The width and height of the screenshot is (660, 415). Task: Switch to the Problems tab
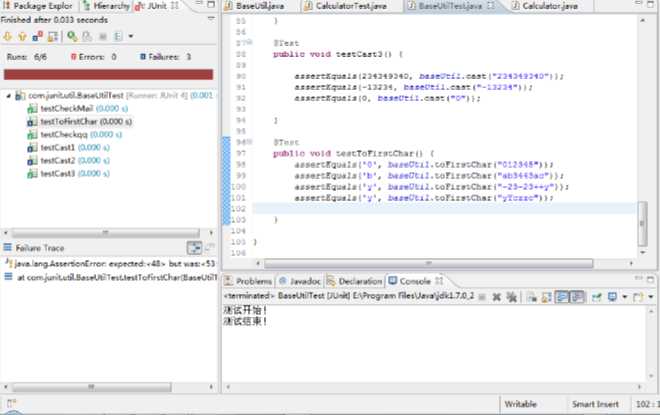pos(248,281)
